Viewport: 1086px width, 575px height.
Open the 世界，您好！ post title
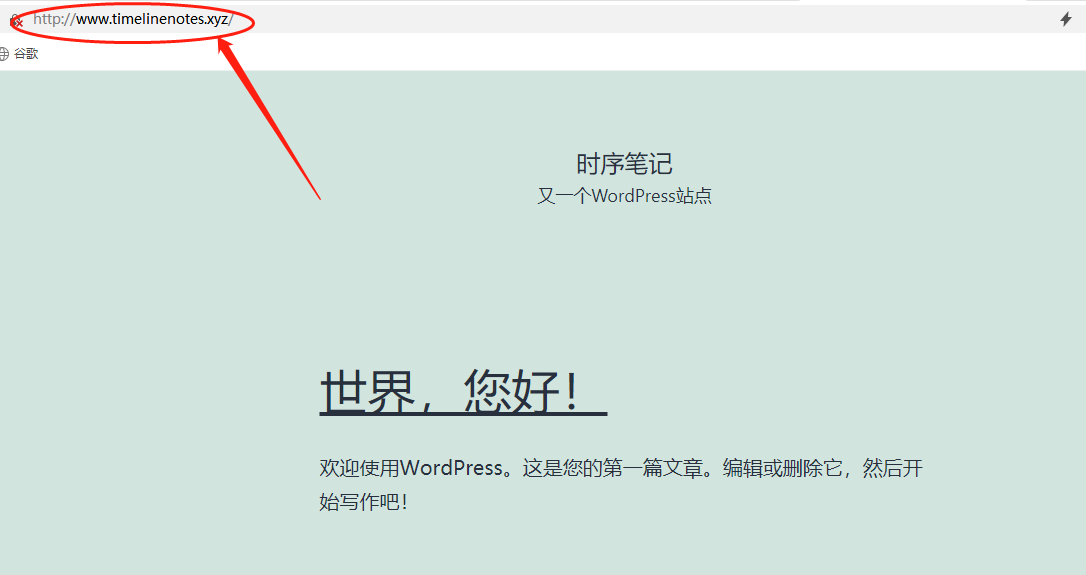click(463, 391)
